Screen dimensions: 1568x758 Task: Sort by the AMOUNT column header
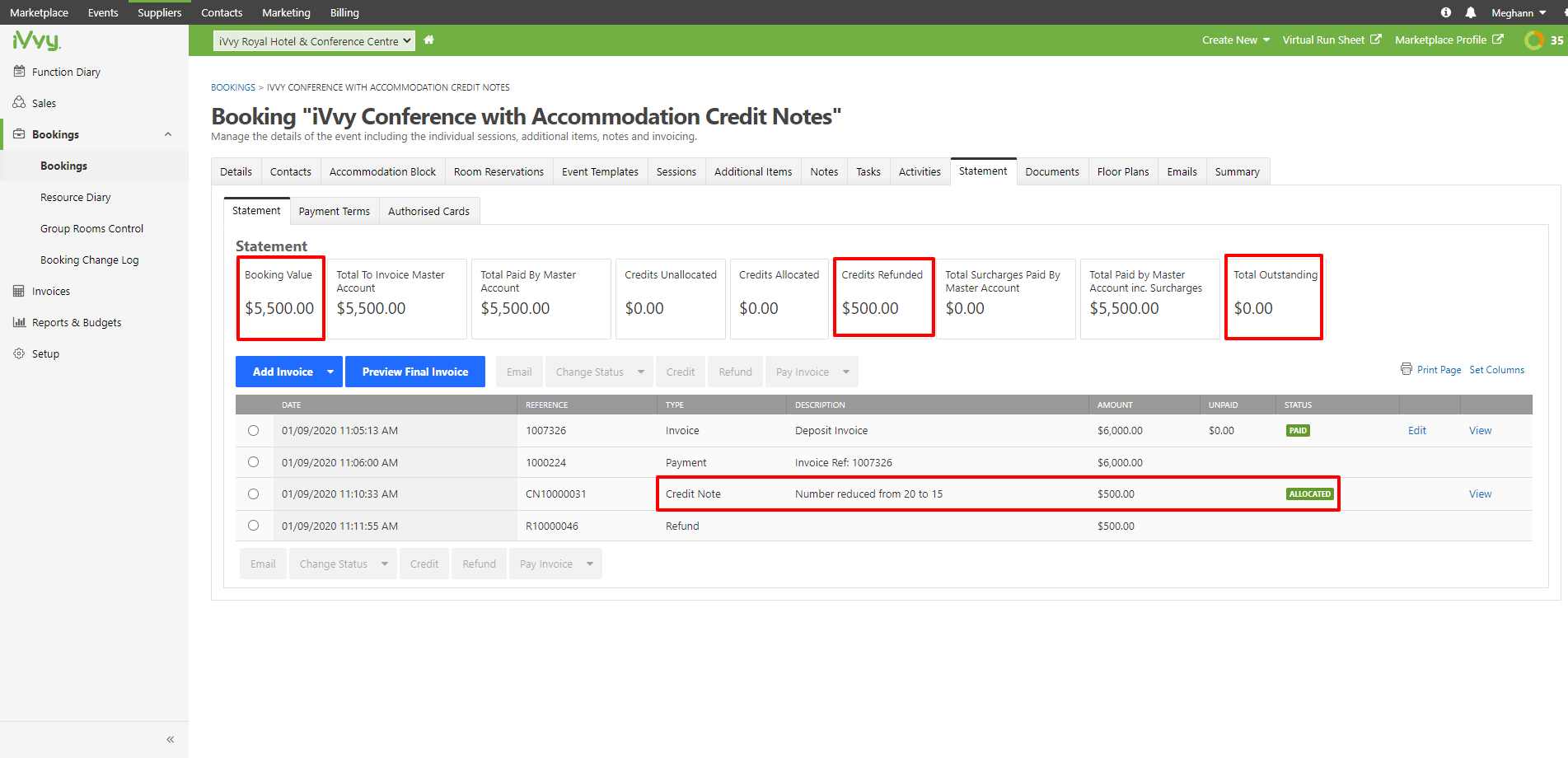coord(1115,405)
